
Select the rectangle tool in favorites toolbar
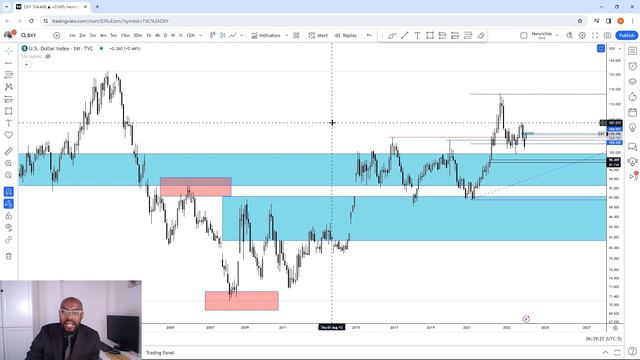coord(430,36)
